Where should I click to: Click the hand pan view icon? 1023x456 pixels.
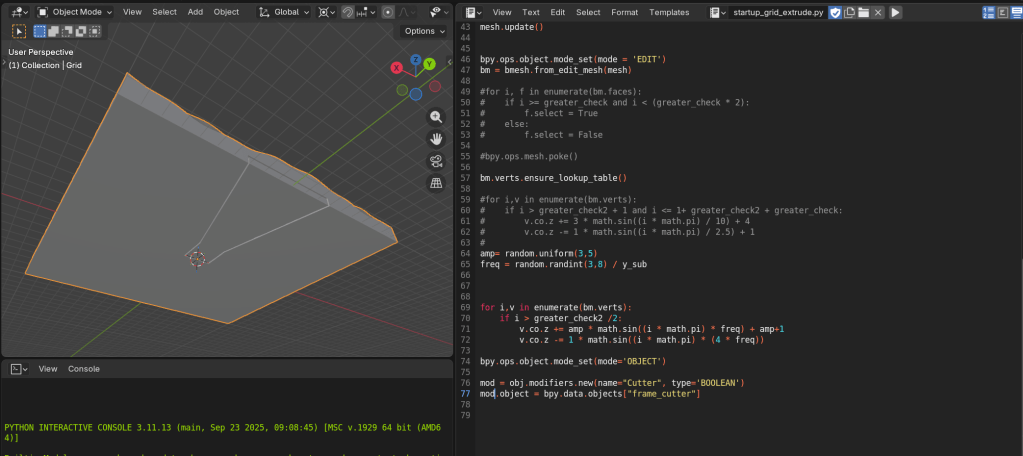[x=436, y=139]
